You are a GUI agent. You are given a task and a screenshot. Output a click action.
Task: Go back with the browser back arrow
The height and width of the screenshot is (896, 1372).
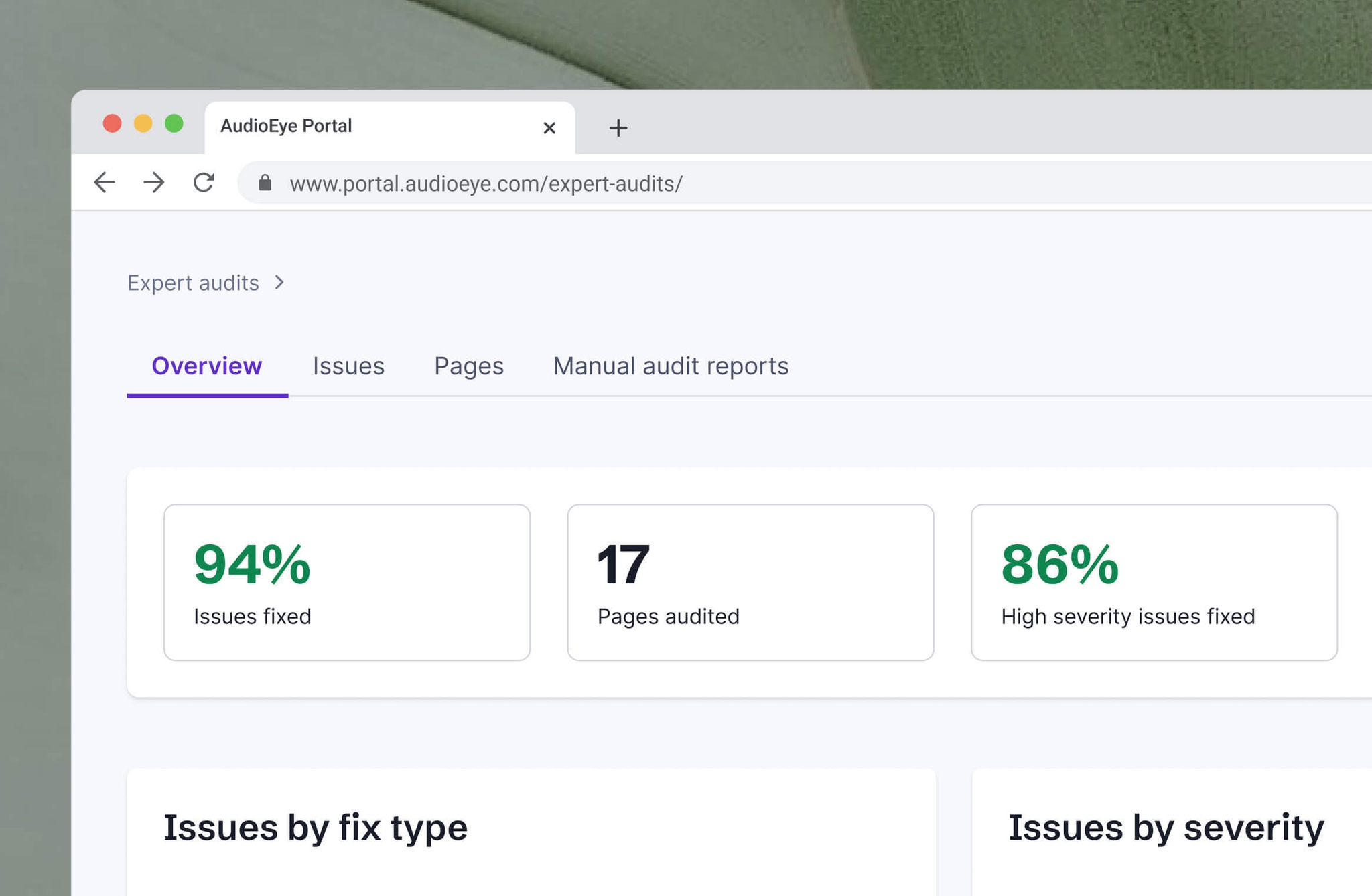coord(105,182)
